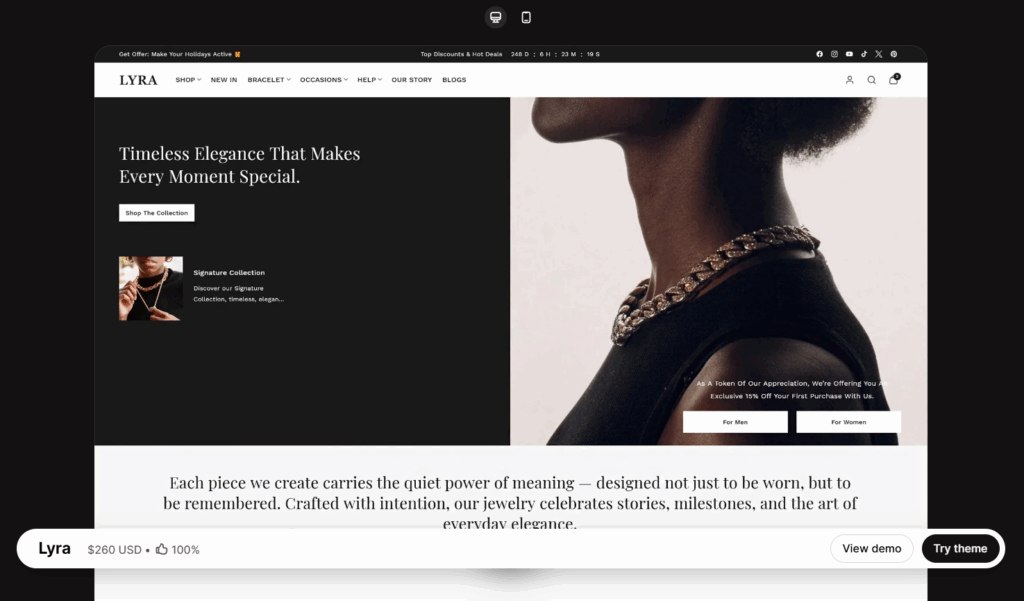Screen dimensions: 1024x601
Task: Open the Instagram social icon
Action: [x=835, y=54]
